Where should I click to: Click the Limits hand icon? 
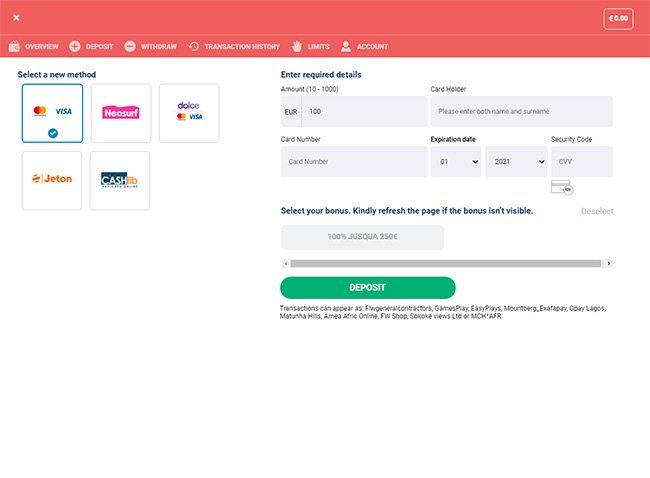[297, 47]
